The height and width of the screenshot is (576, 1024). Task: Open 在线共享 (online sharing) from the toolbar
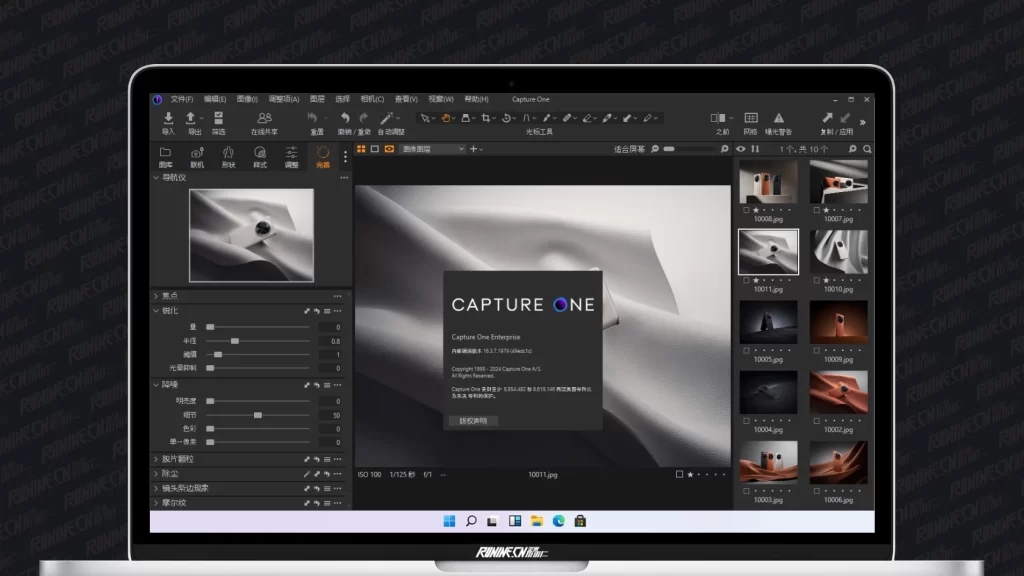[264, 119]
